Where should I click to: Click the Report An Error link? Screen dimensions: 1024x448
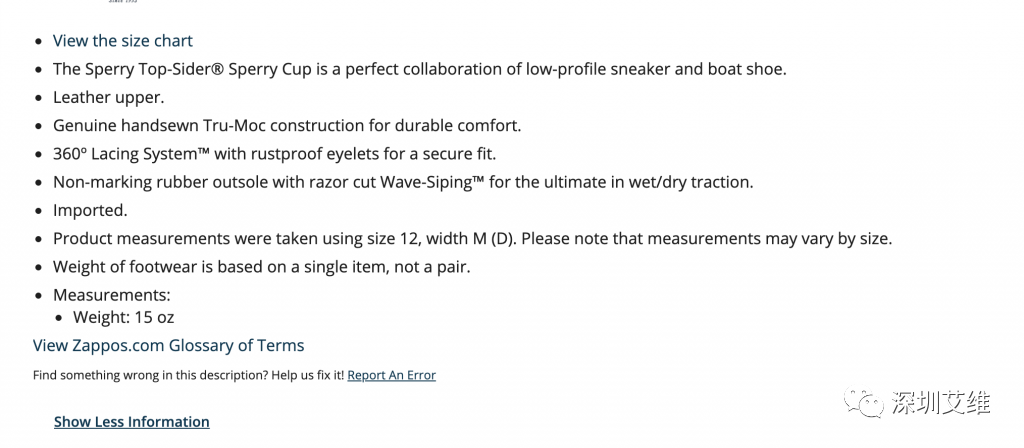coord(391,376)
